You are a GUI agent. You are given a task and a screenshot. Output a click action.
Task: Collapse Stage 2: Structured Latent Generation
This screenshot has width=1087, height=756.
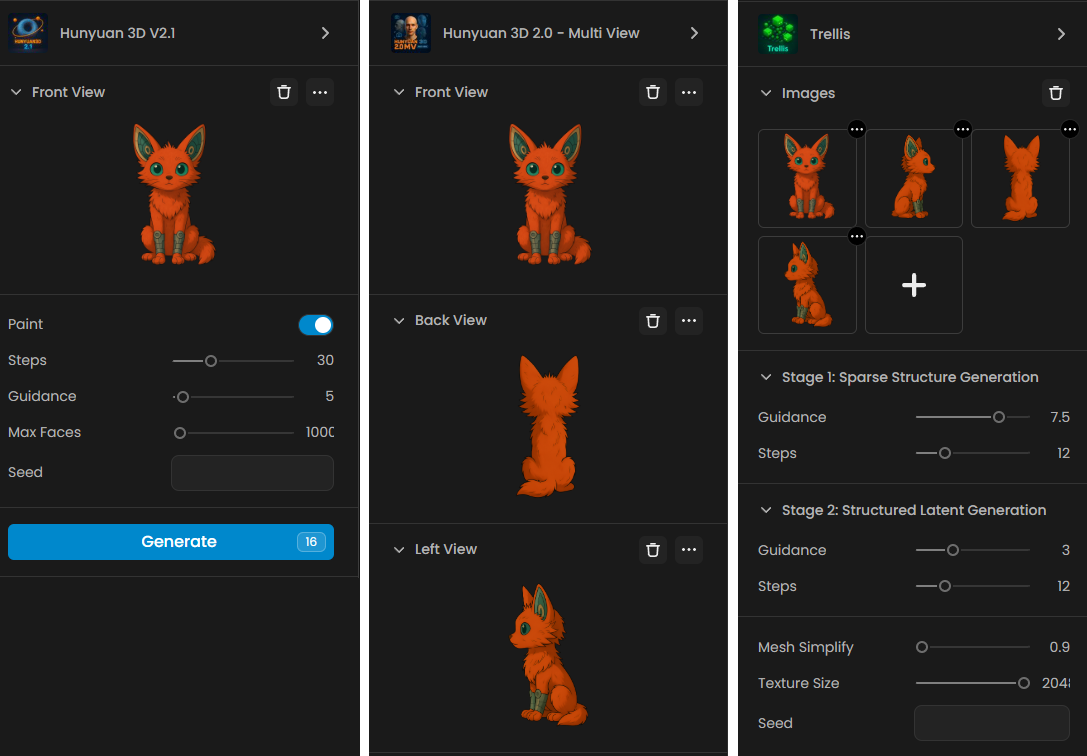pyautogui.click(x=766, y=511)
